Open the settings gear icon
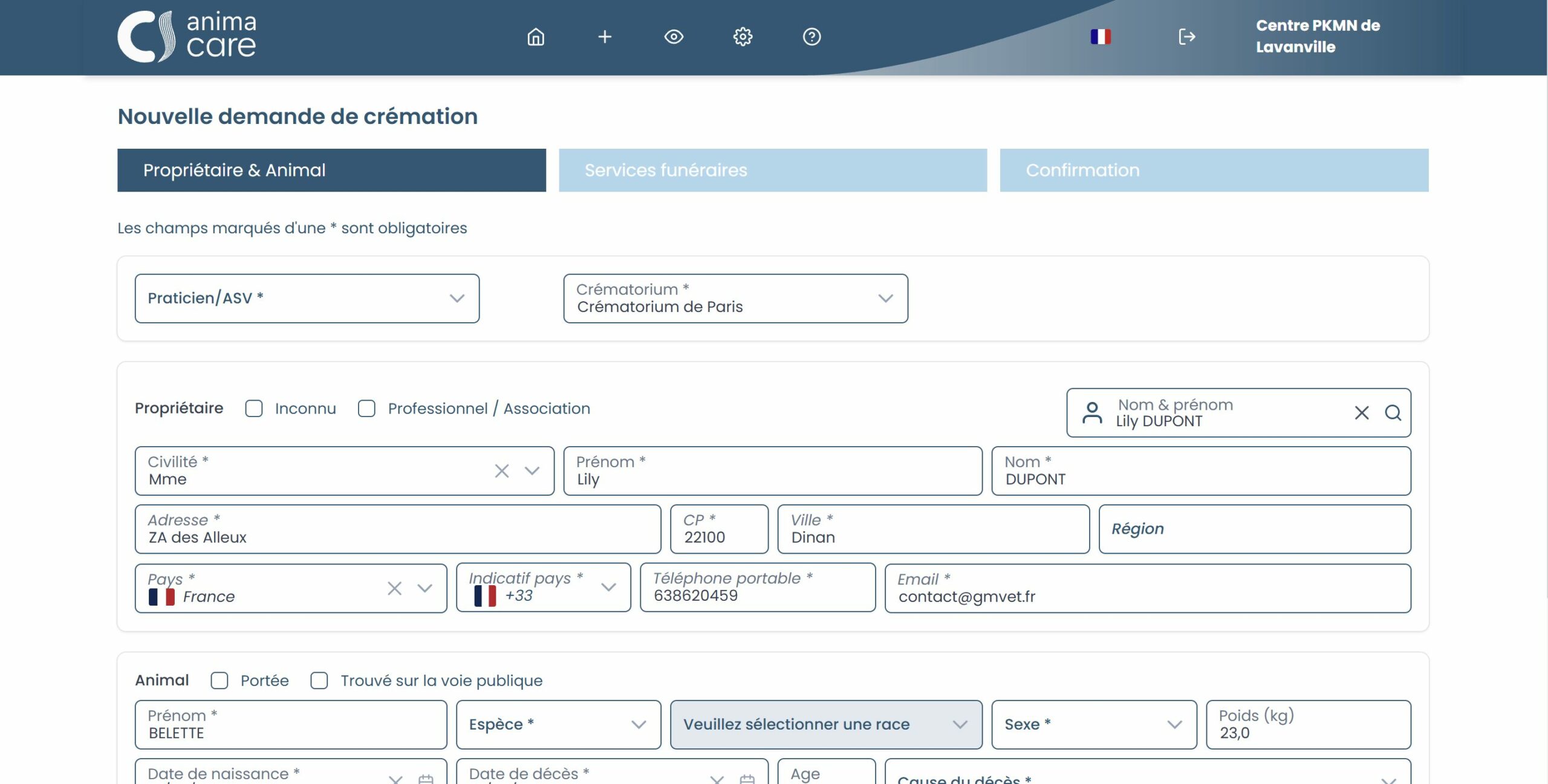Screen dimensions: 1548x784 coord(743,37)
